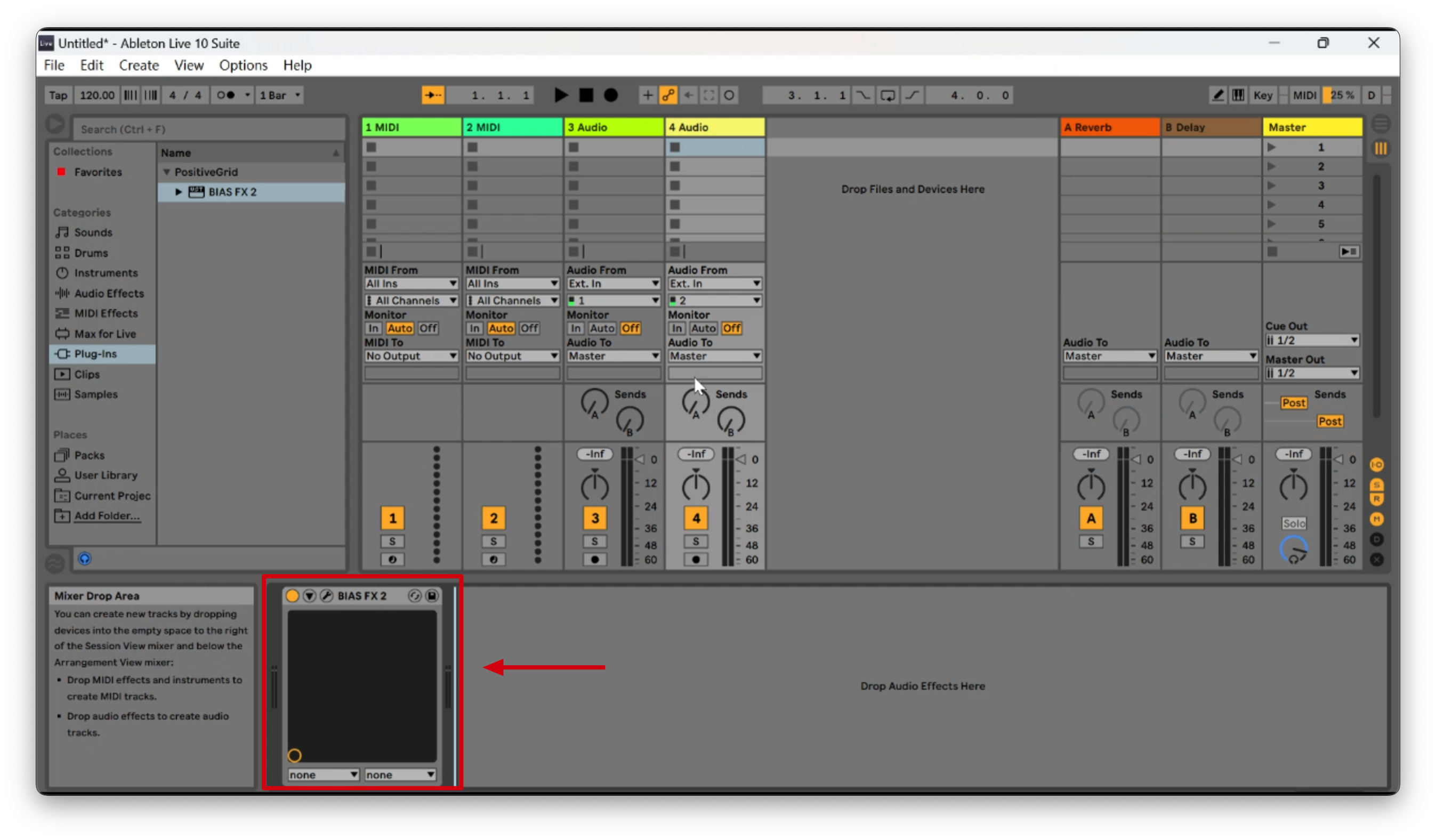Deactivate BIAS FX 2 device power toggle
This screenshot has width=1436, height=840.
292,595
